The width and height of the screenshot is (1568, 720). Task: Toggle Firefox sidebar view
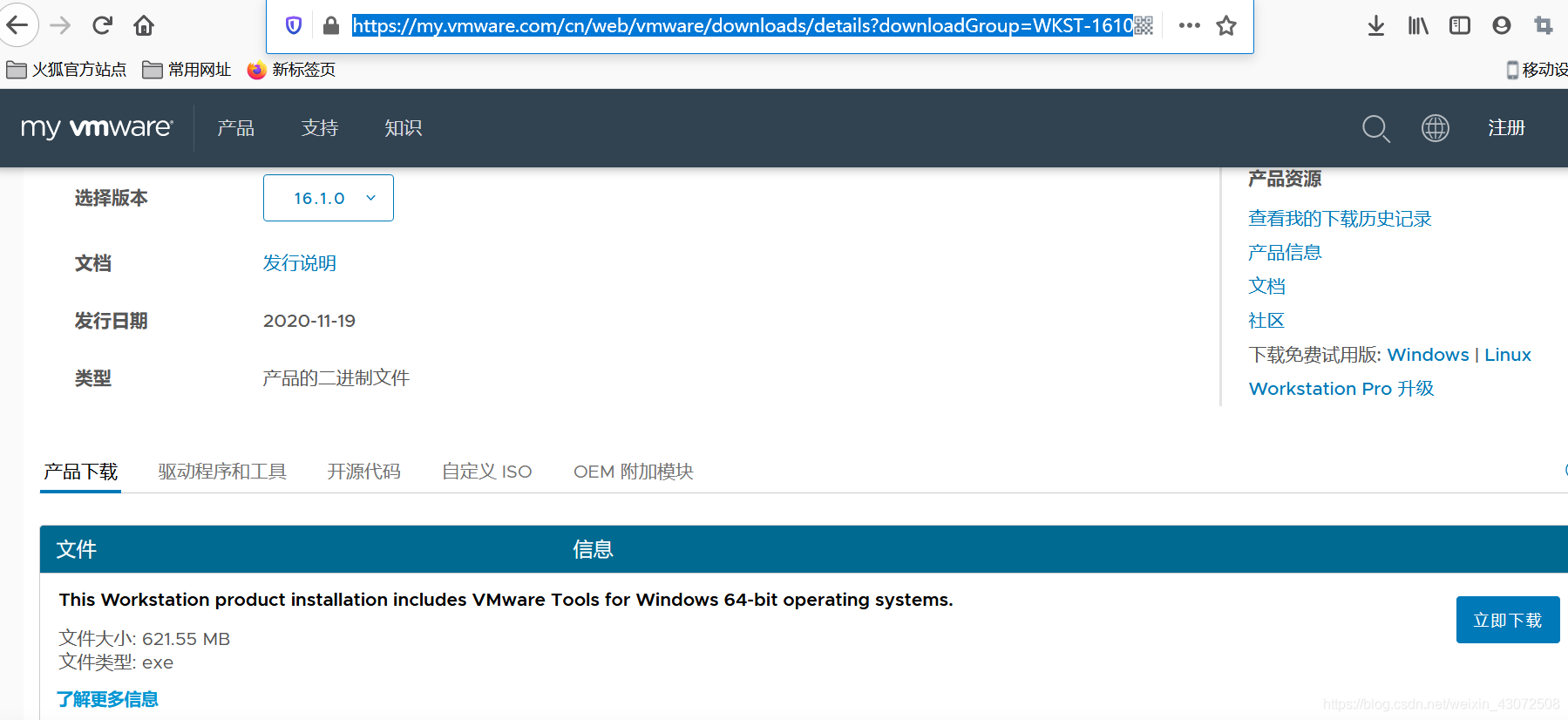[x=1460, y=25]
